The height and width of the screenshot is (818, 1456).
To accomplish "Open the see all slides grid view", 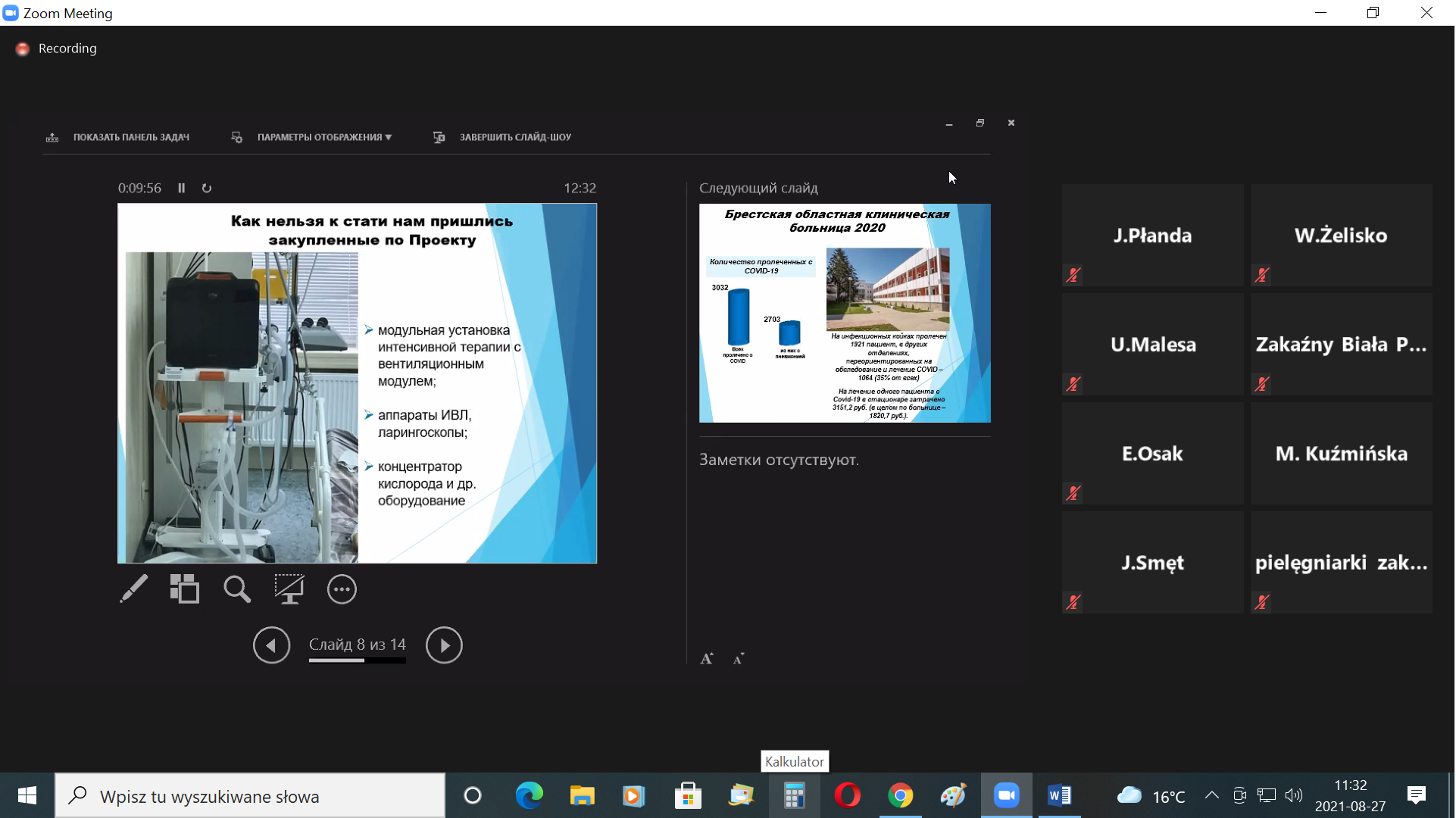I will coord(184,589).
